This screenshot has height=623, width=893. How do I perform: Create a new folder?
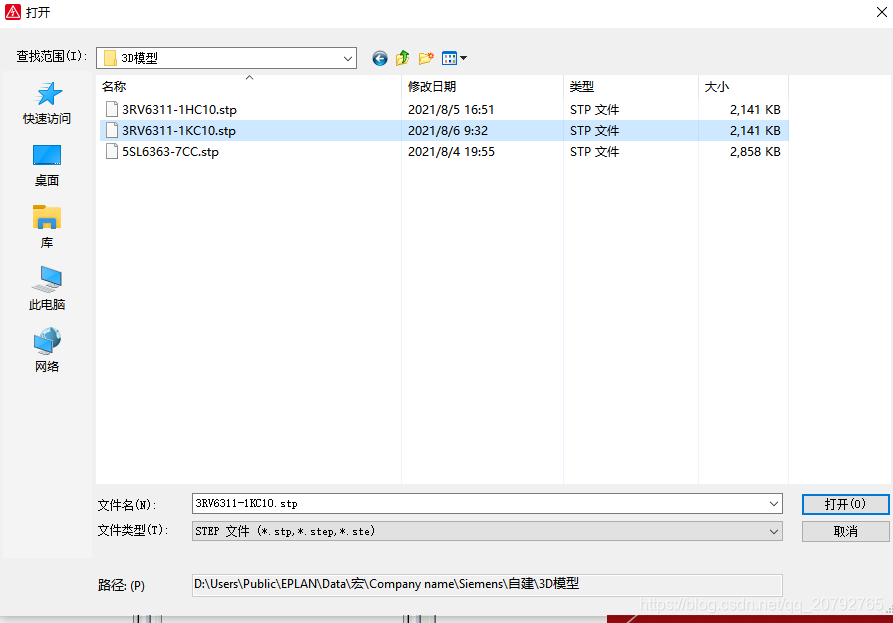click(426, 59)
